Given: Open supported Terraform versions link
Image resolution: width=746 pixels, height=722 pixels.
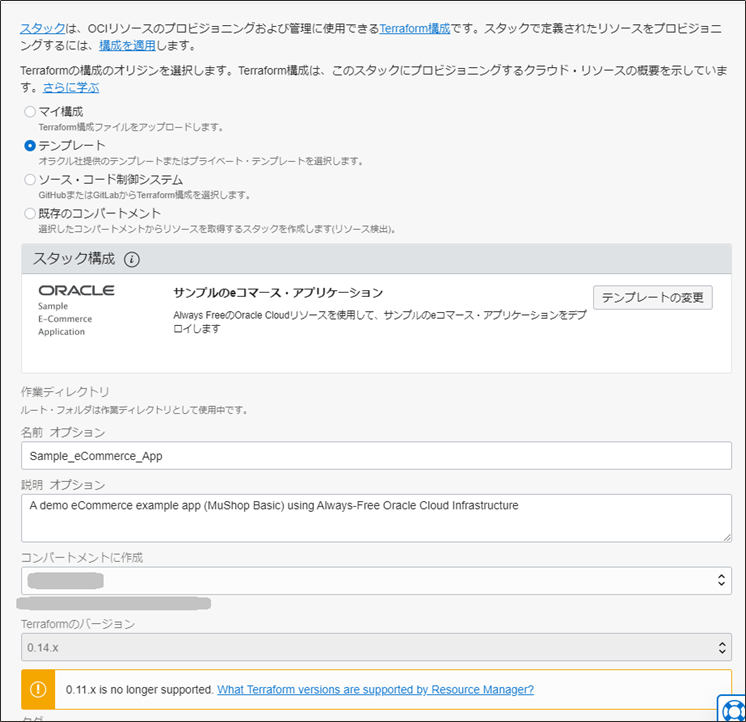Looking at the screenshot, I should [375, 690].
